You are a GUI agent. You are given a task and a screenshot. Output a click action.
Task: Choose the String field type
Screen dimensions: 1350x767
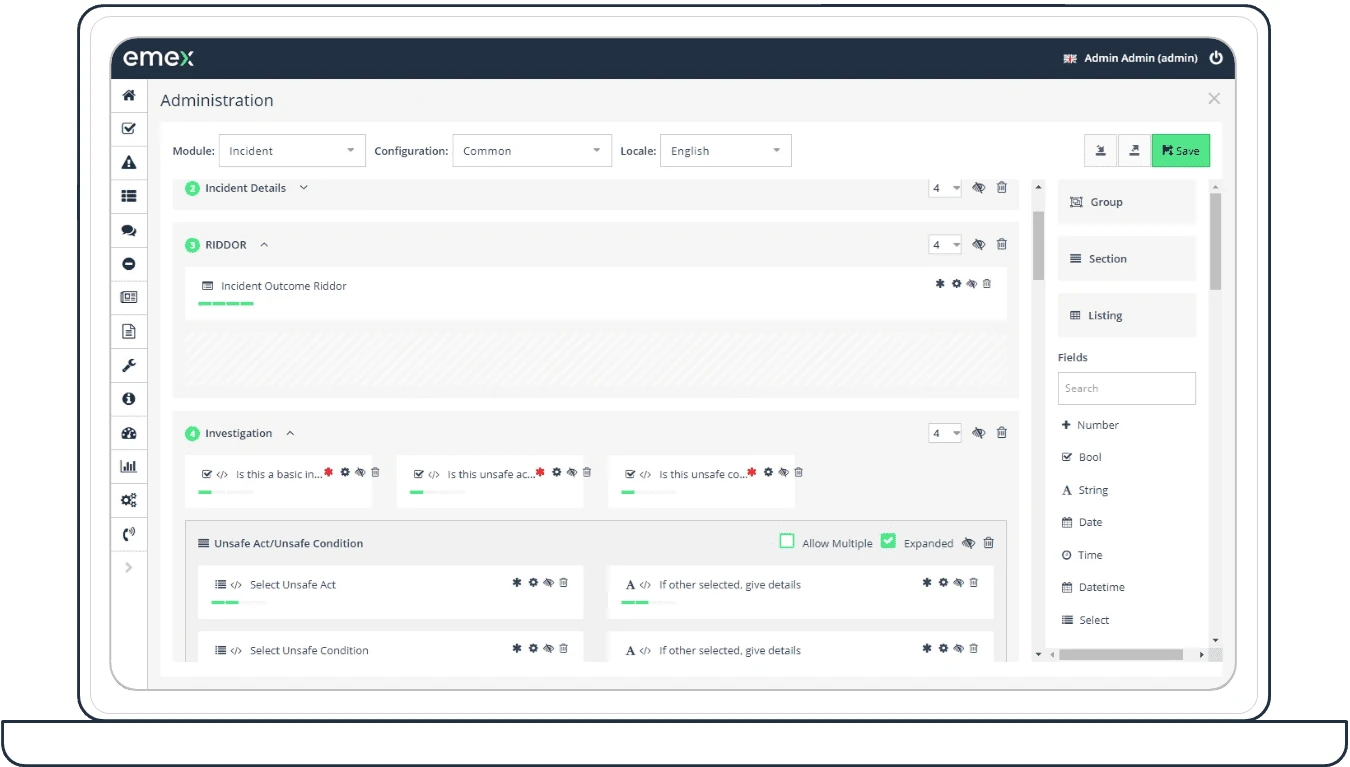coord(1085,490)
